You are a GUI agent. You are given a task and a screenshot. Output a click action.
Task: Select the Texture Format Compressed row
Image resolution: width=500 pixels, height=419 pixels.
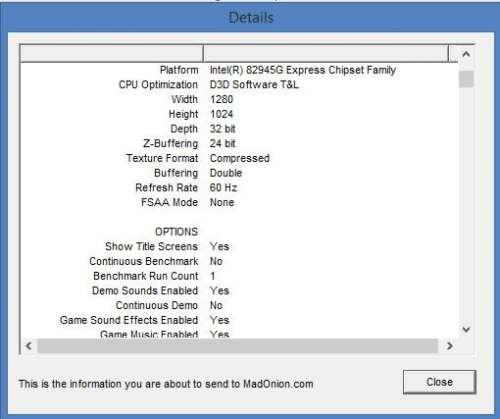click(239, 158)
